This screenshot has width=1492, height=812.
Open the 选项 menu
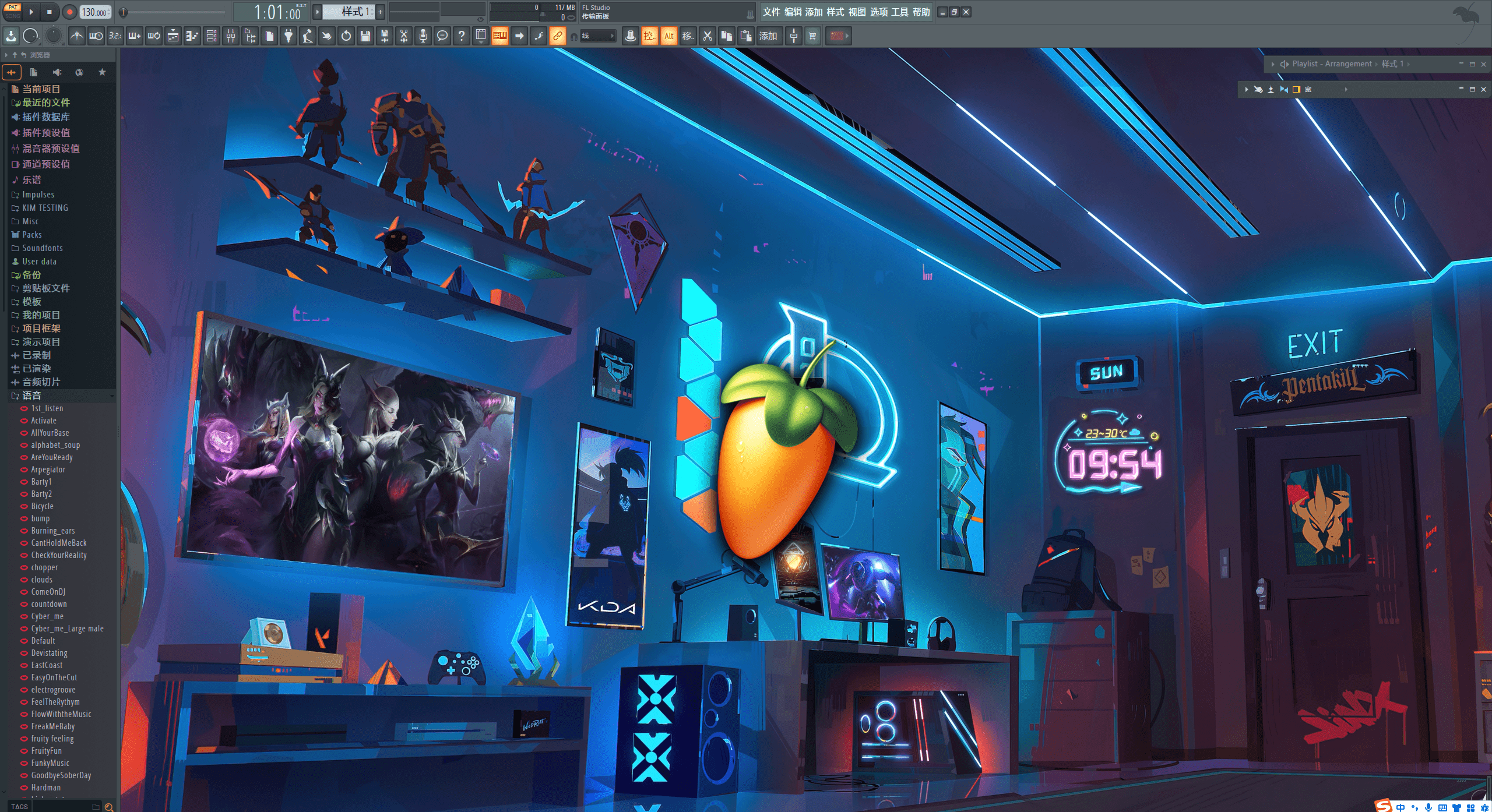[878, 12]
